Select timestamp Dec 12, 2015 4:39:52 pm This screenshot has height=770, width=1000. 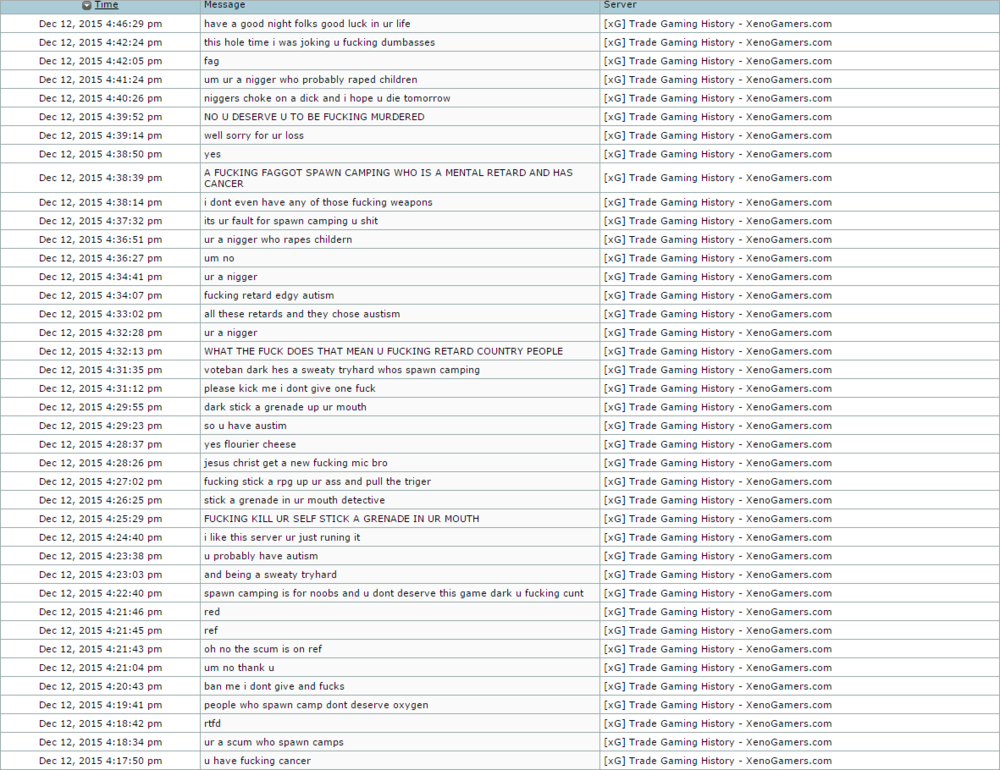coord(100,117)
